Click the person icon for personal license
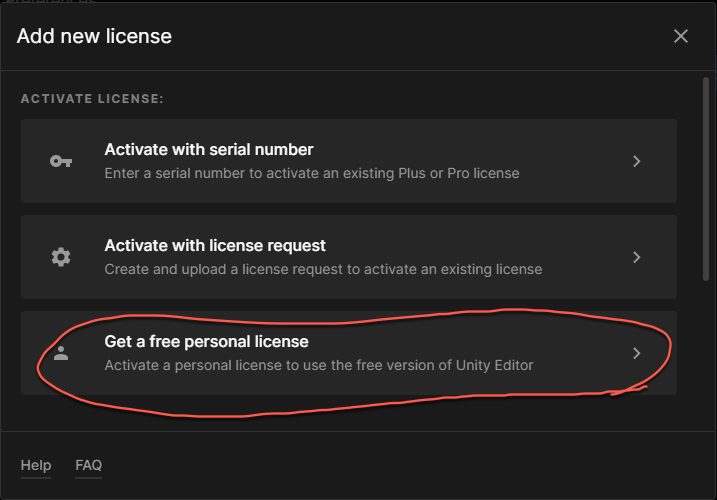 click(61, 353)
